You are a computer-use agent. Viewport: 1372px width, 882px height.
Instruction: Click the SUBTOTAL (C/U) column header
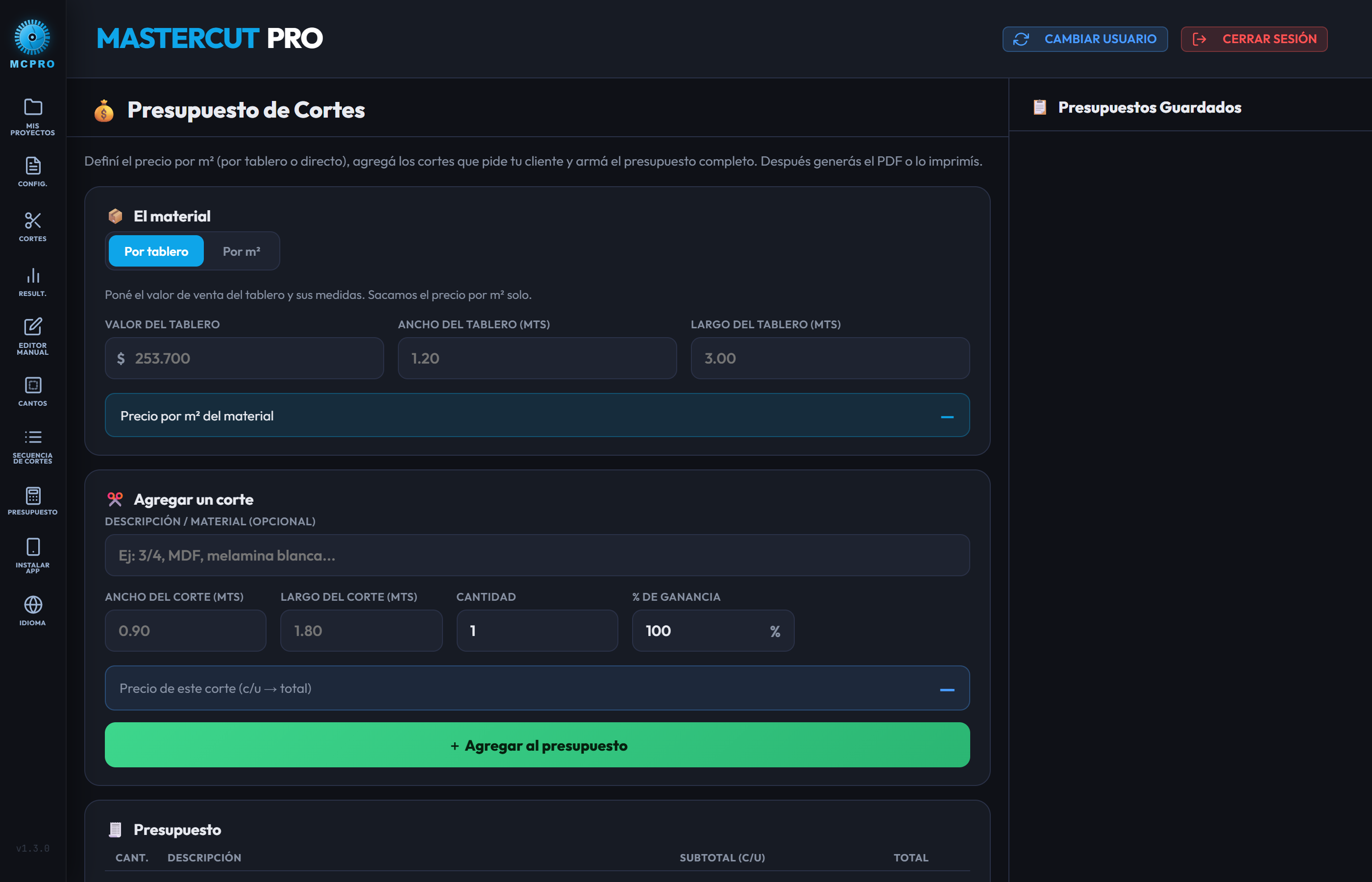coord(722,857)
